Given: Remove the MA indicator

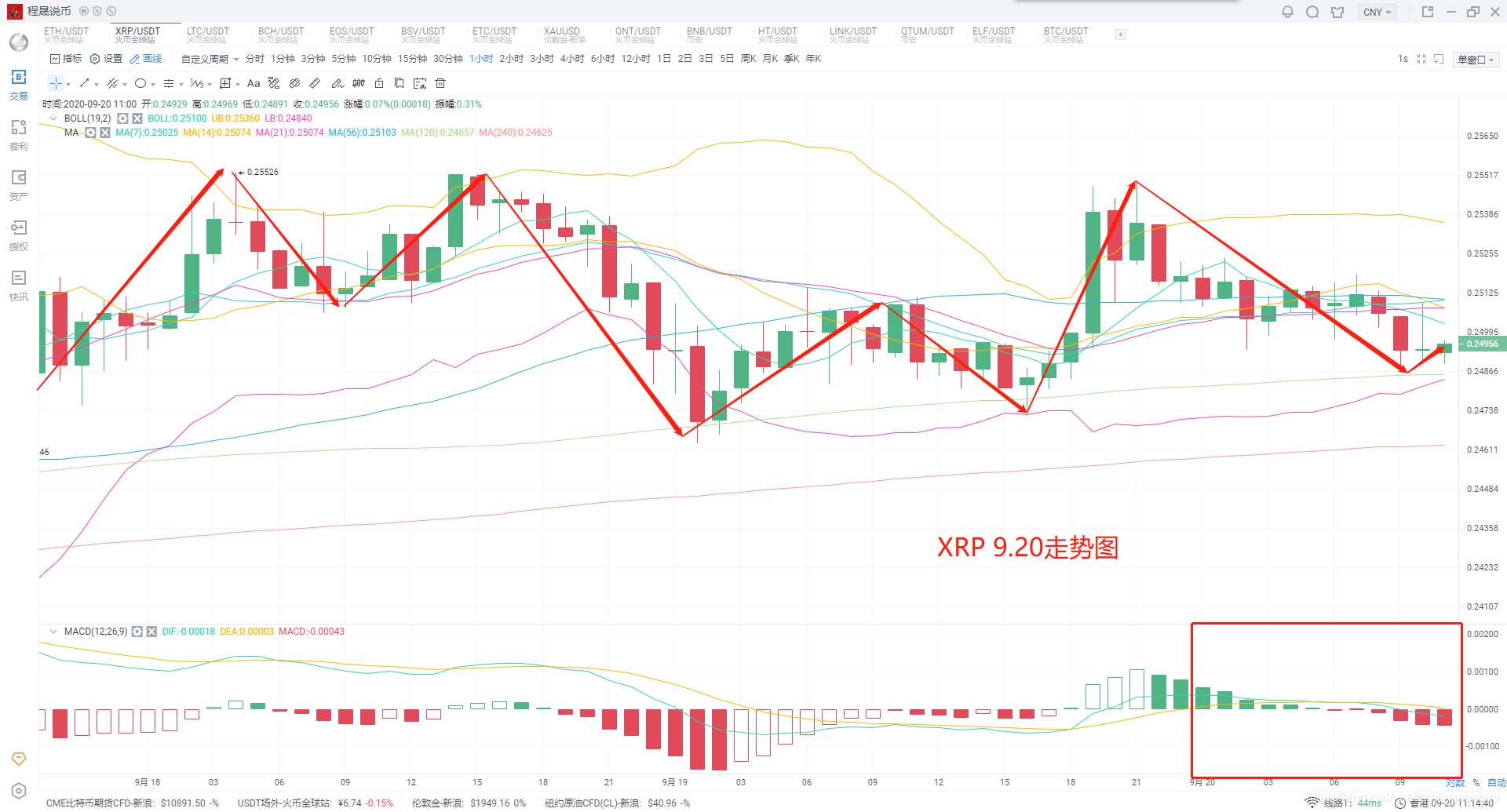Looking at the screenshot, I should 105,133.
